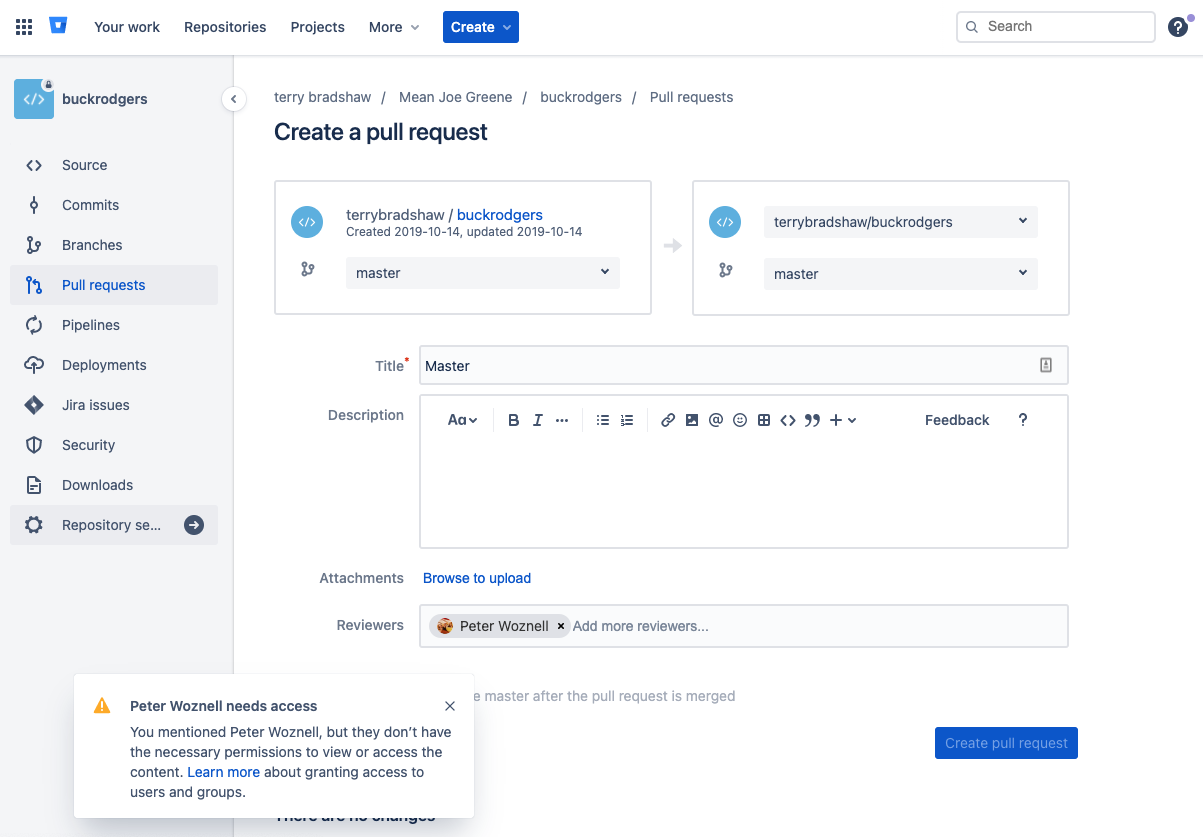The width and height of the screenshot is (1203, 837).
Task: Select Pull requests in the sidebar
Action: click(114, 285)
